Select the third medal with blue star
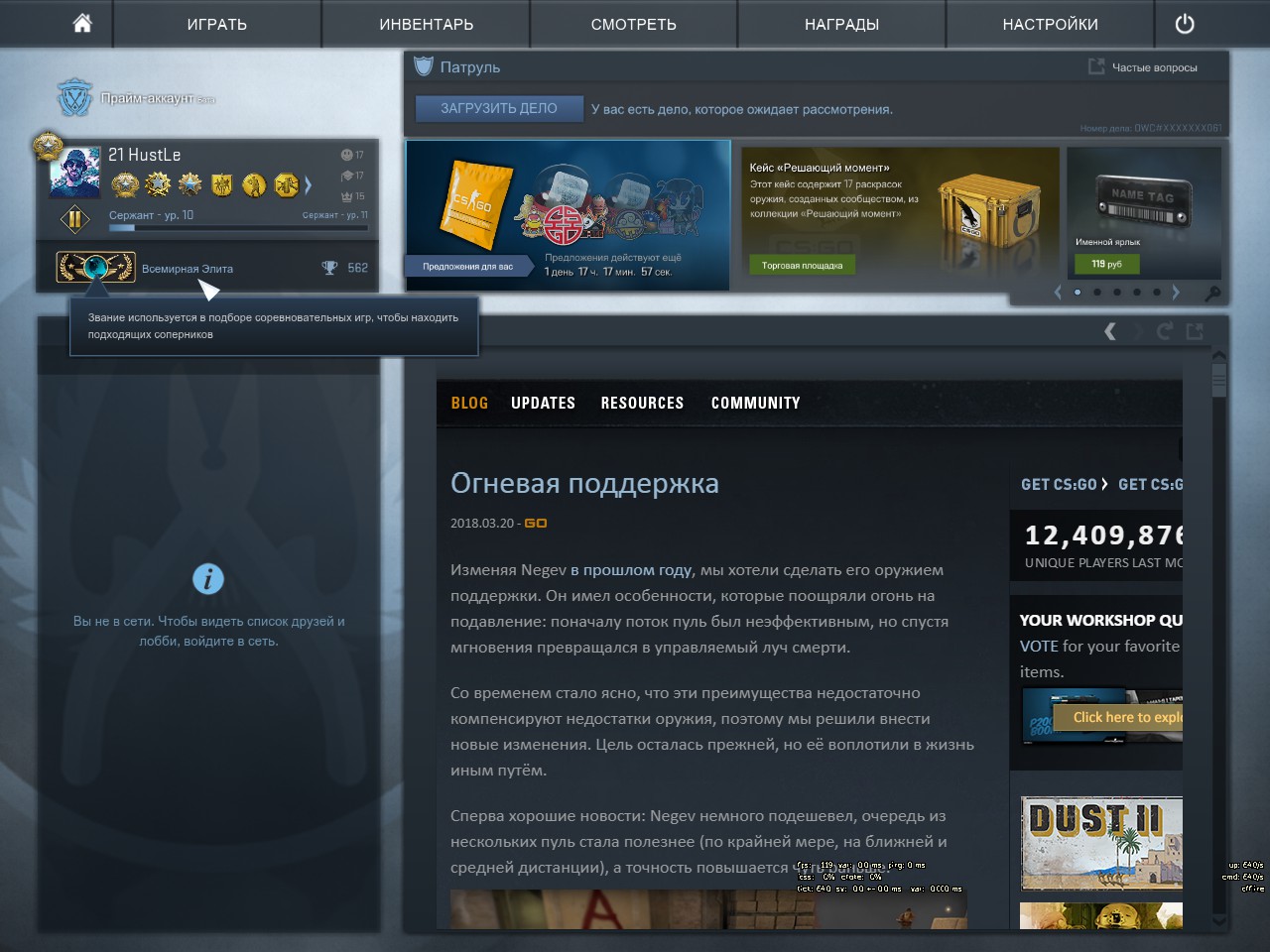The height and width of the screenshot is (952, 1270). point(190,184)
